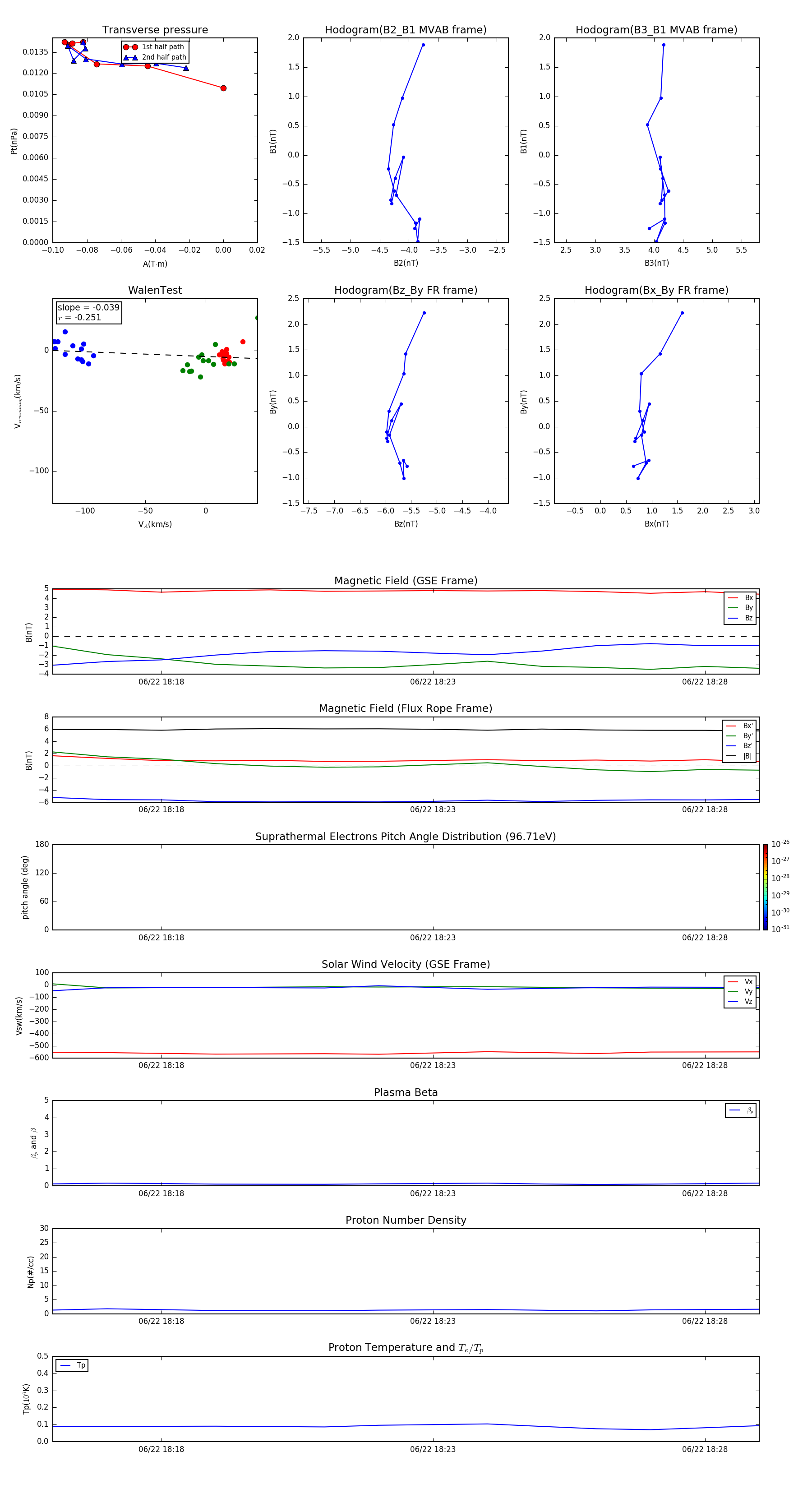Click the "Vy" velocity legend entry
The image size is (812, 1489).
click(x=740, y=992)
